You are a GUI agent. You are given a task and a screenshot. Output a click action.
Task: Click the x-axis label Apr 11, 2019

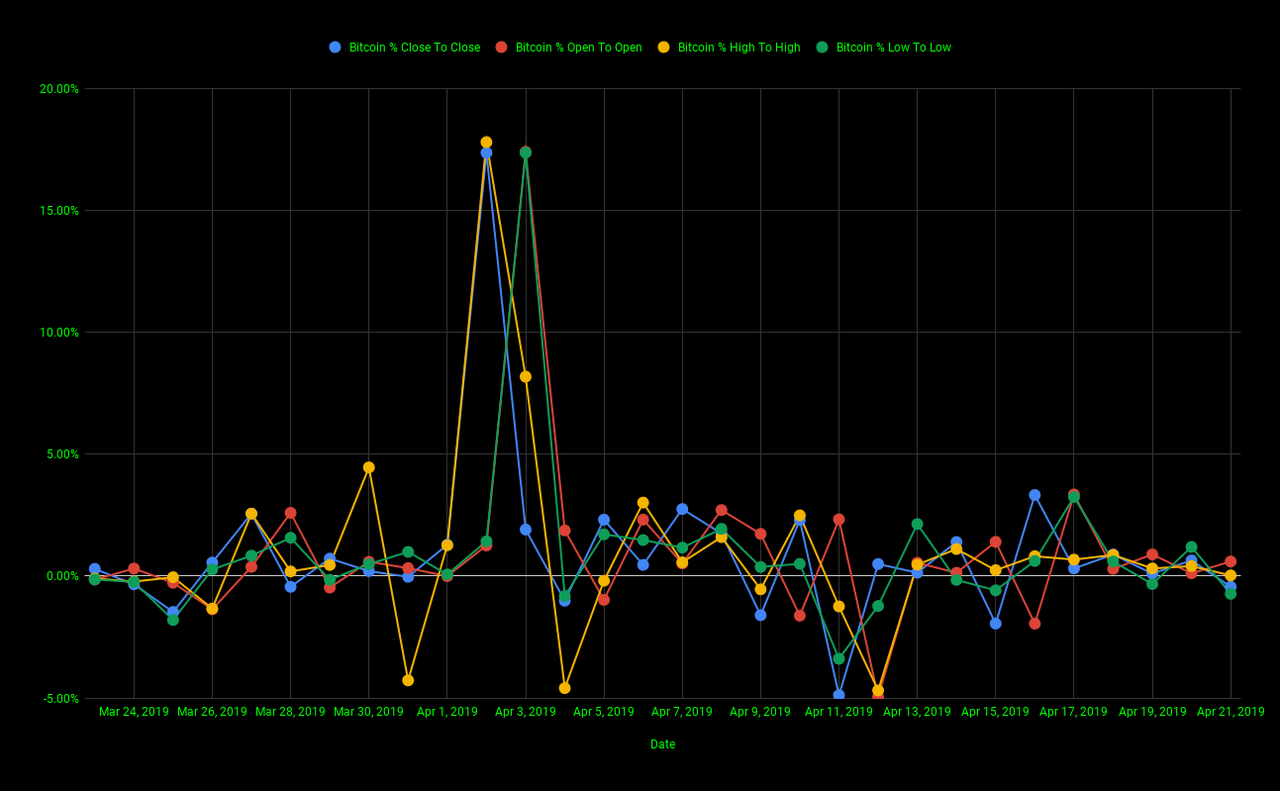pos(839,712)
